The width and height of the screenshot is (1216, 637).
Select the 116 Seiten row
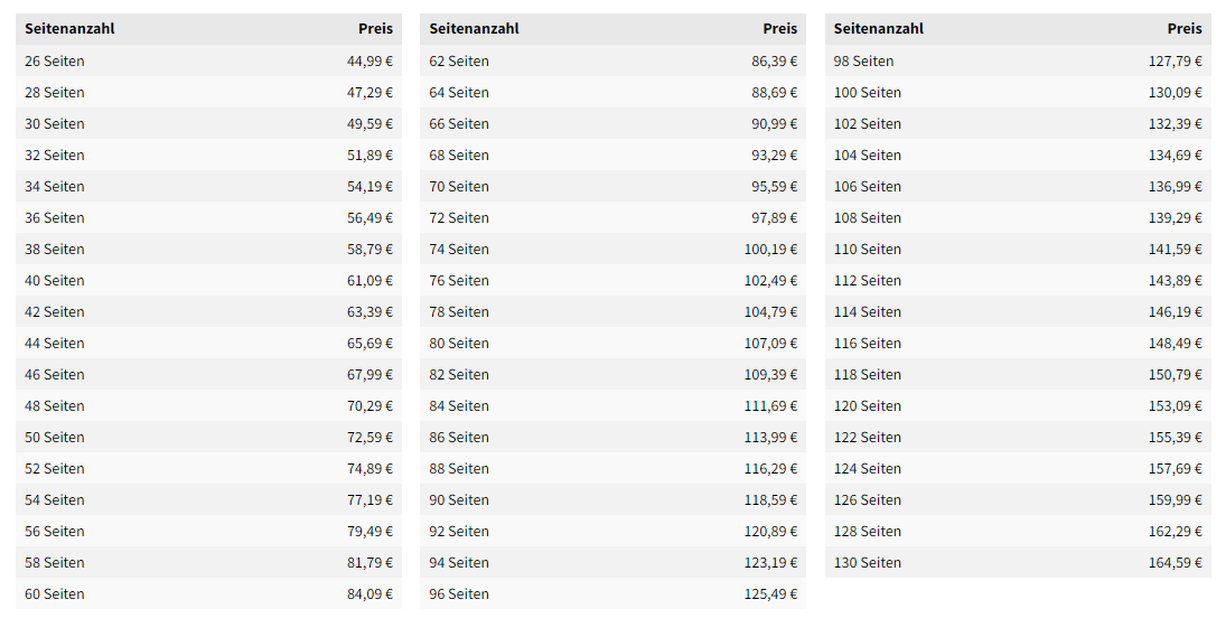click(x=1018, y=343)
